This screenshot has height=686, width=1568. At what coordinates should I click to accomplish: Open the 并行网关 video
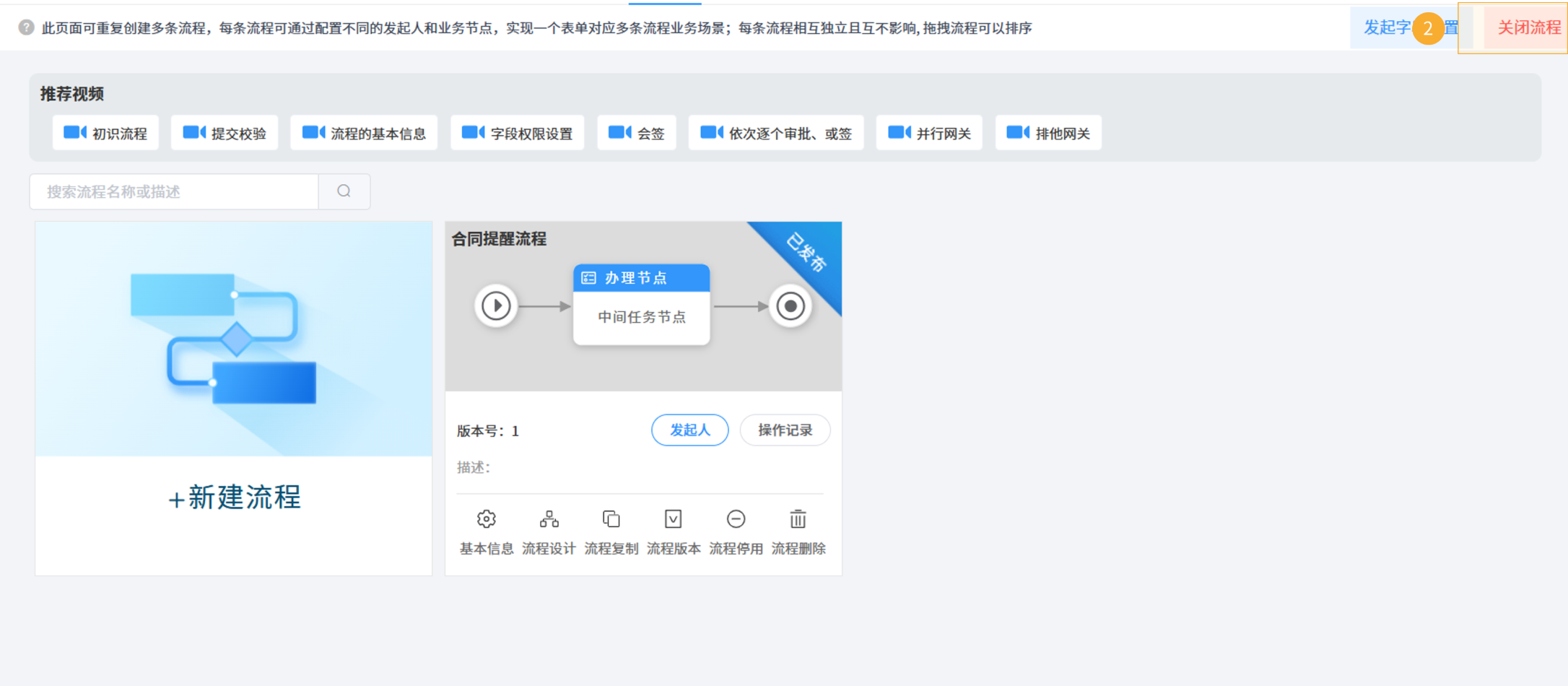coord(929,133)
